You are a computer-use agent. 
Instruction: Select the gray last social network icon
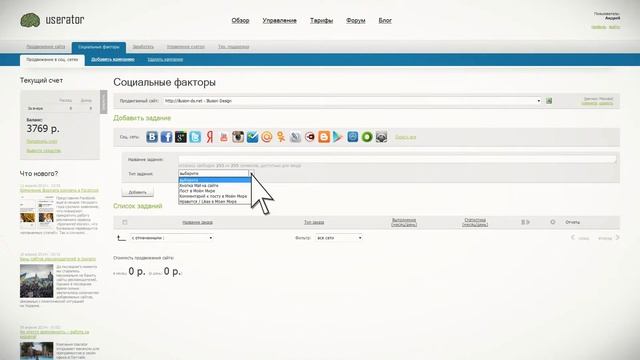coord(381,137)
